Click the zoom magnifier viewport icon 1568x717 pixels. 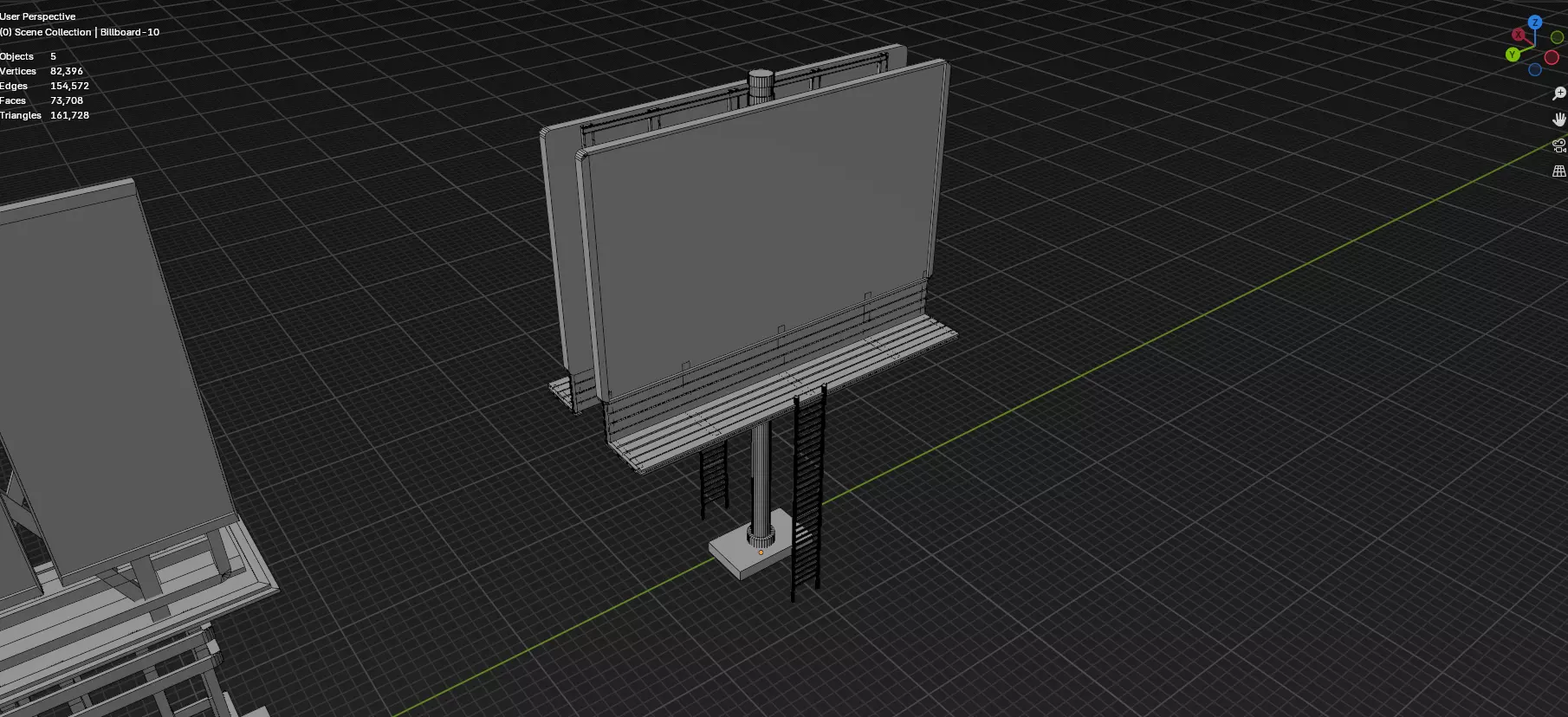1559,94
